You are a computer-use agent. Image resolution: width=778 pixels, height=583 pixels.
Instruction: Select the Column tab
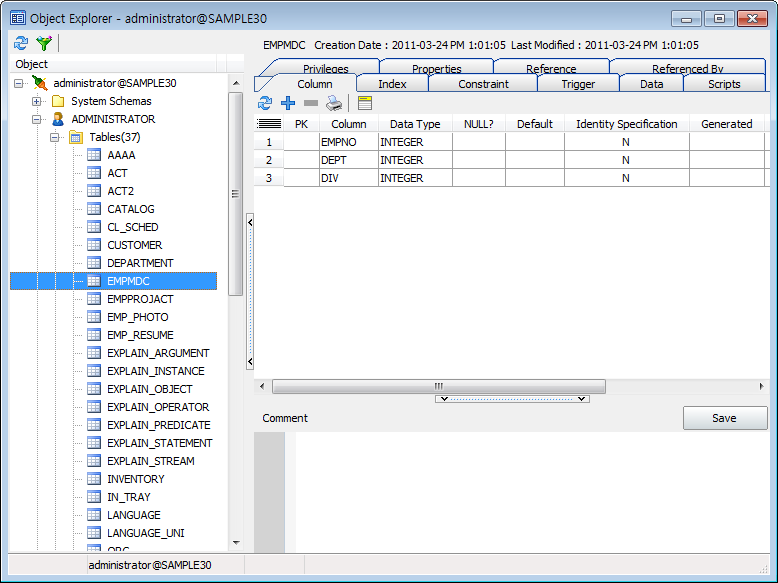click(x=315, y=84)
